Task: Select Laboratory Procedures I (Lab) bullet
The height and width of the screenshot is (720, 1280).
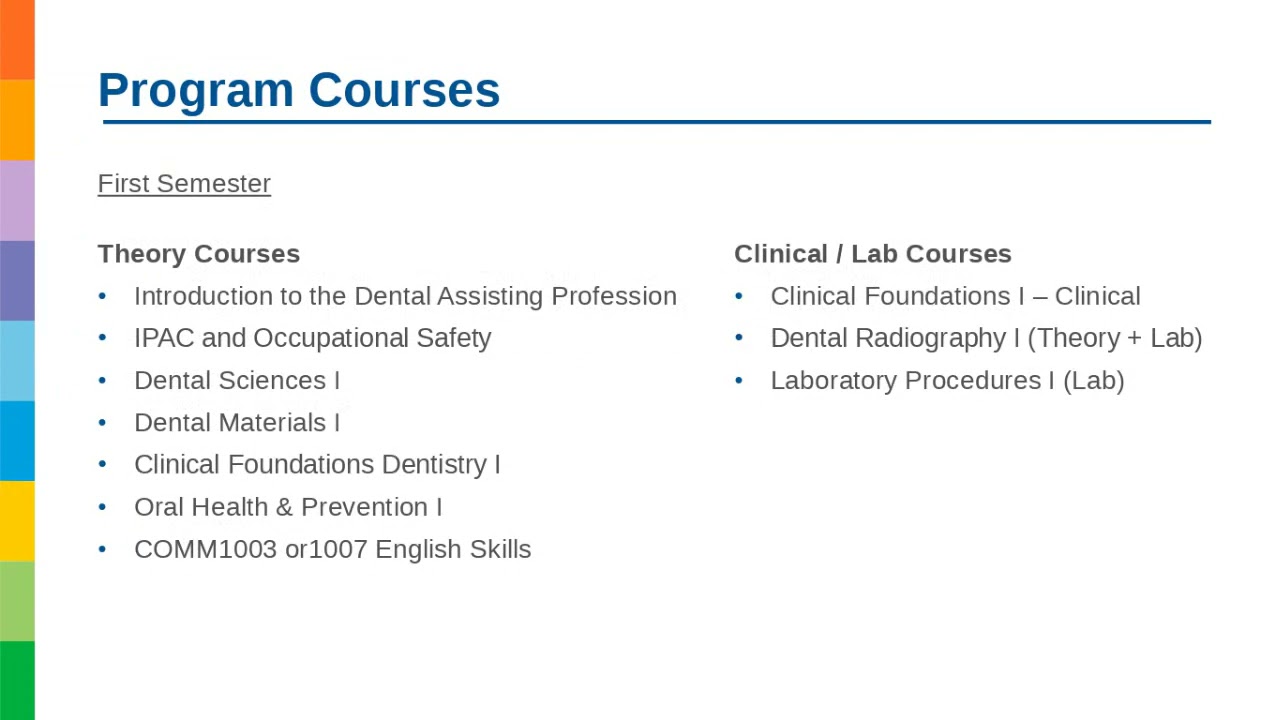Action: [947, 380]
